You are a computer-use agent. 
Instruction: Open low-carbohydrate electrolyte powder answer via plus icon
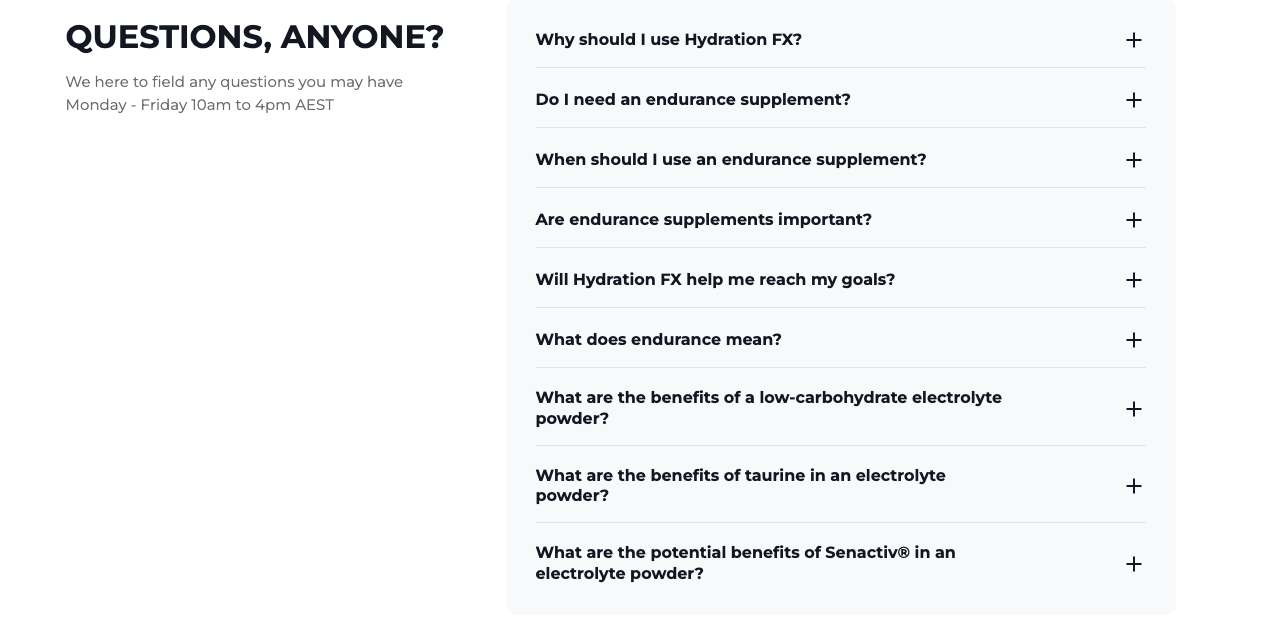1133,408
